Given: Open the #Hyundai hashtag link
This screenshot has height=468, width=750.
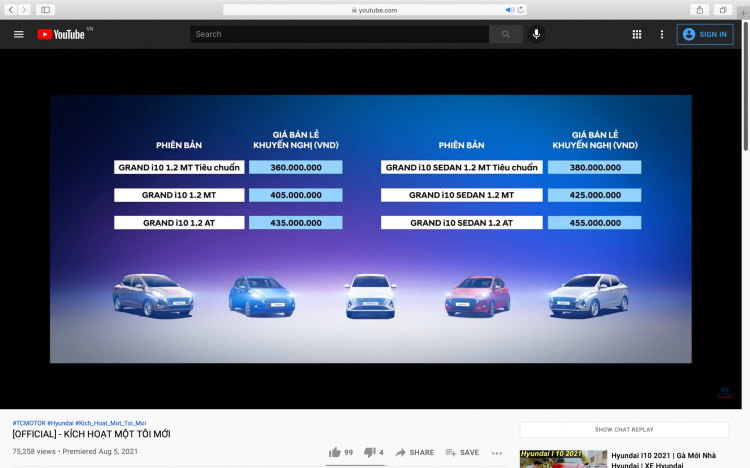Looking at the screenshot, I should 60,423.
